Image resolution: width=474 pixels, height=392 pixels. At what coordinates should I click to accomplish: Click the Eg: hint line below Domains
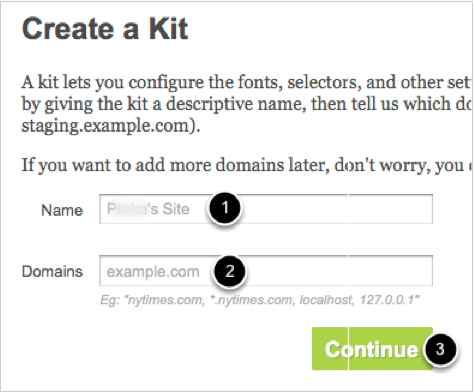(260, 300)
